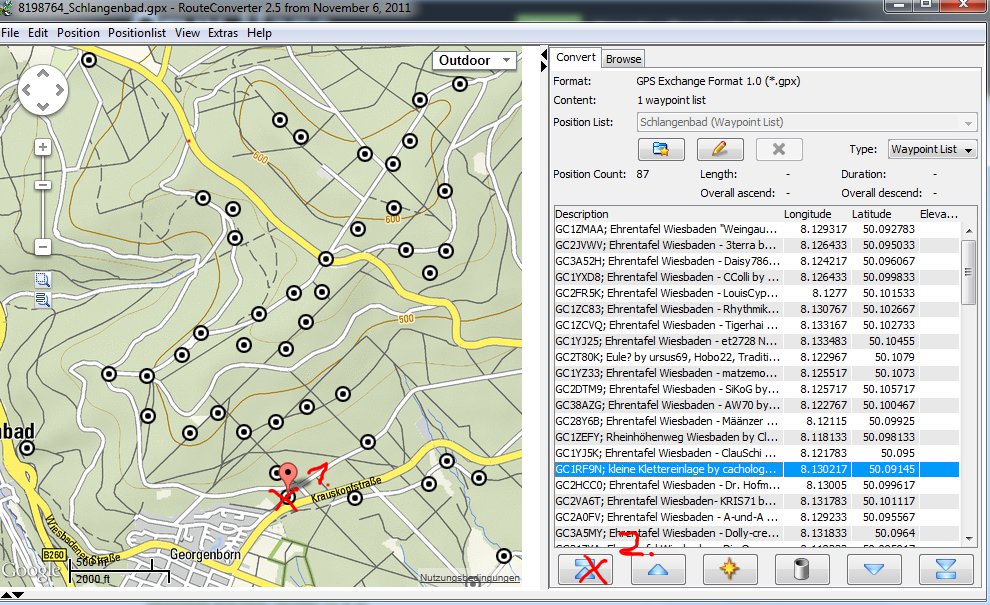Select the GC2HCC0 Dr. Hofm row
990x605 pixels.
click(x=757, y=485)
